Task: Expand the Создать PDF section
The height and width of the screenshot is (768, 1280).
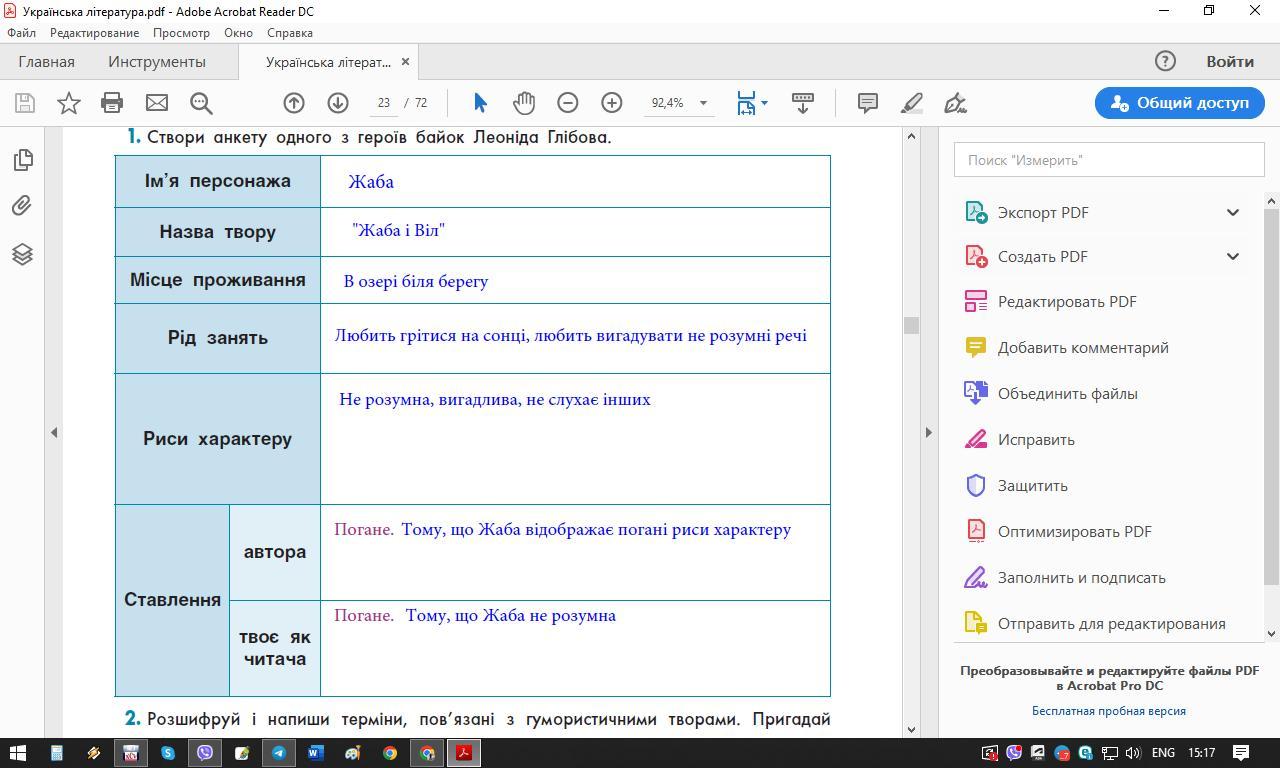Action: coord(1232,256)
